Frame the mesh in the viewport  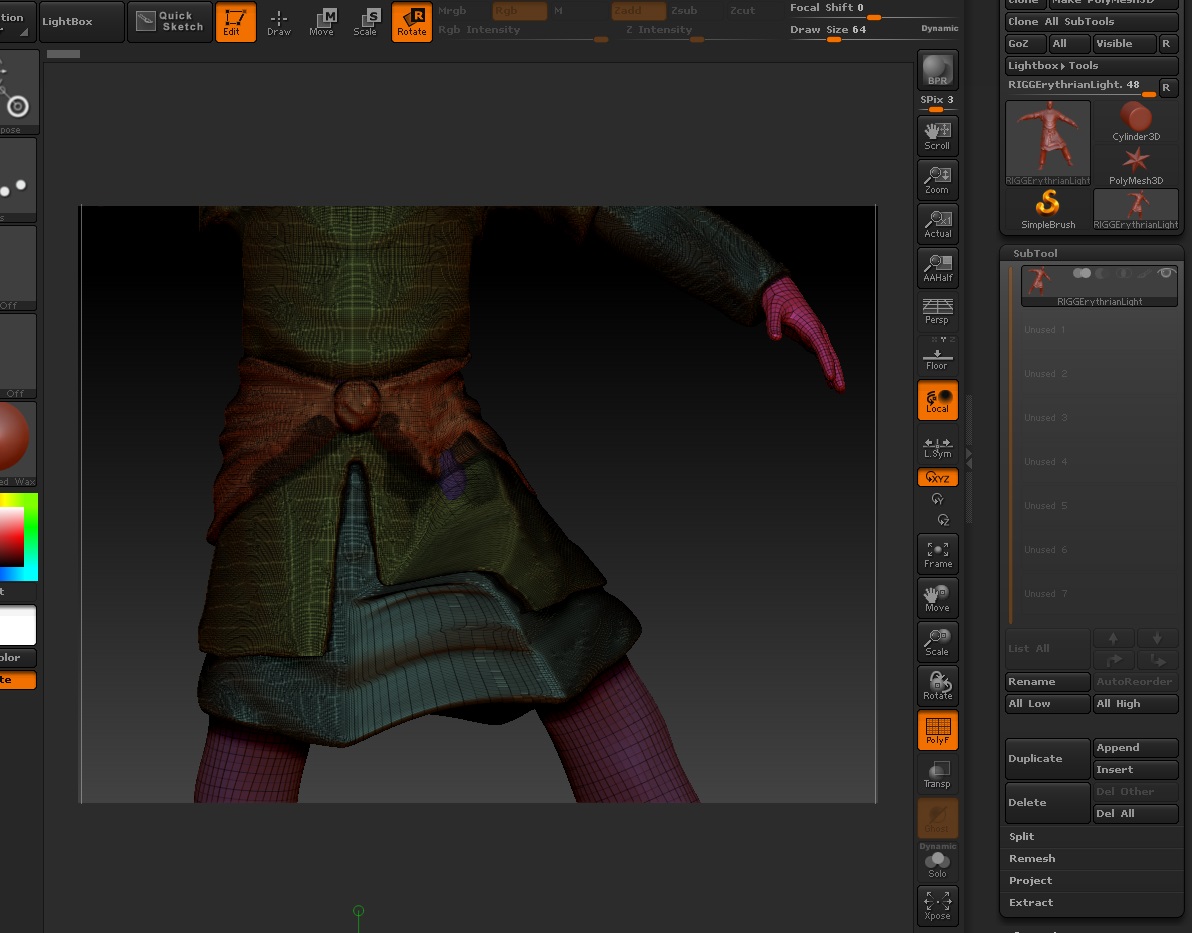(937, 554)
